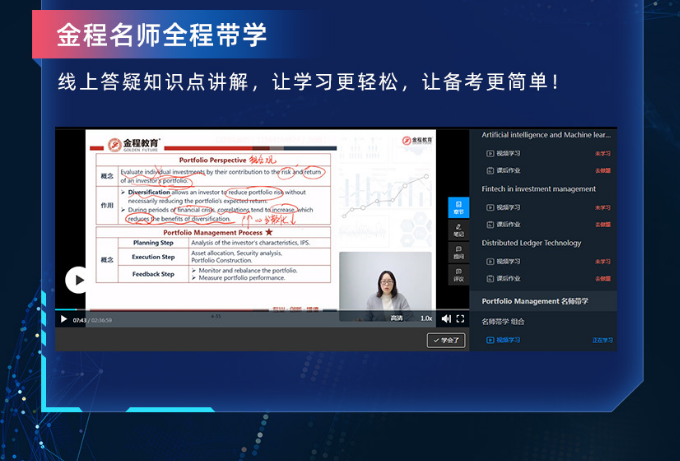Click 去做题 link under Fintech chapter
The height and width of the screenshot is (461, 680).
coord(603,225)
